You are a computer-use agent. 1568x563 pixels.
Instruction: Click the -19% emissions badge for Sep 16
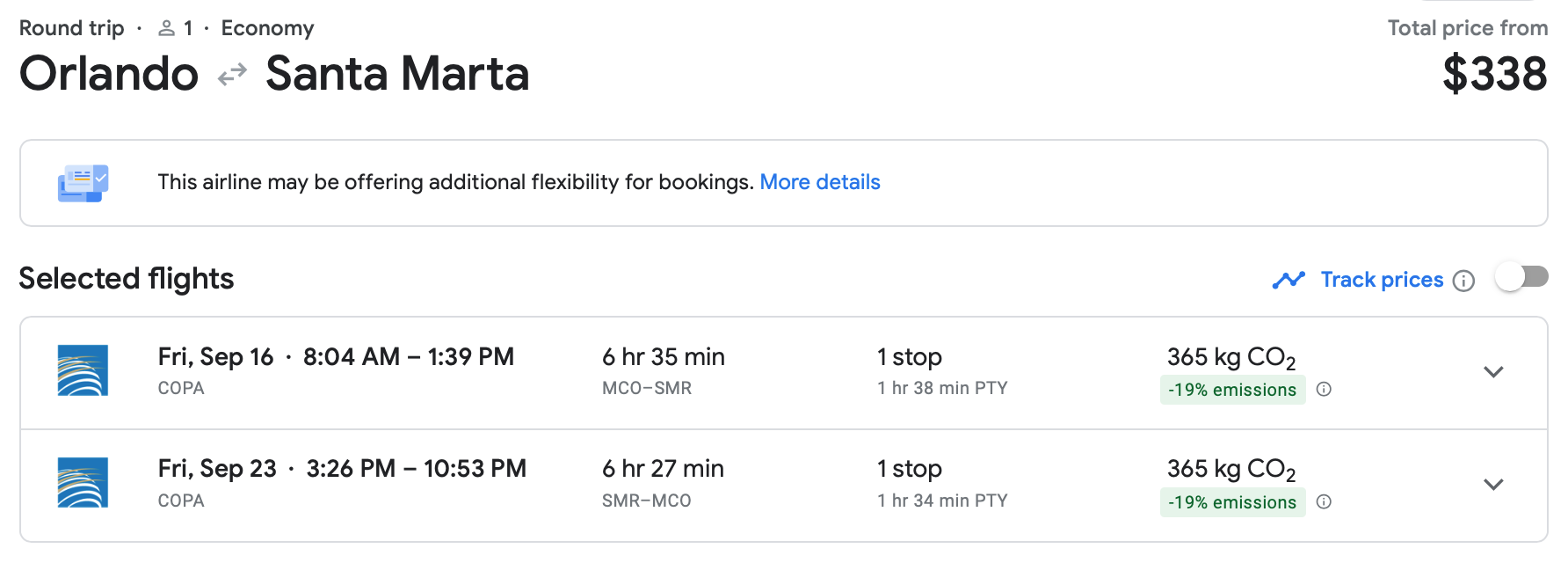coord(1231,390)
